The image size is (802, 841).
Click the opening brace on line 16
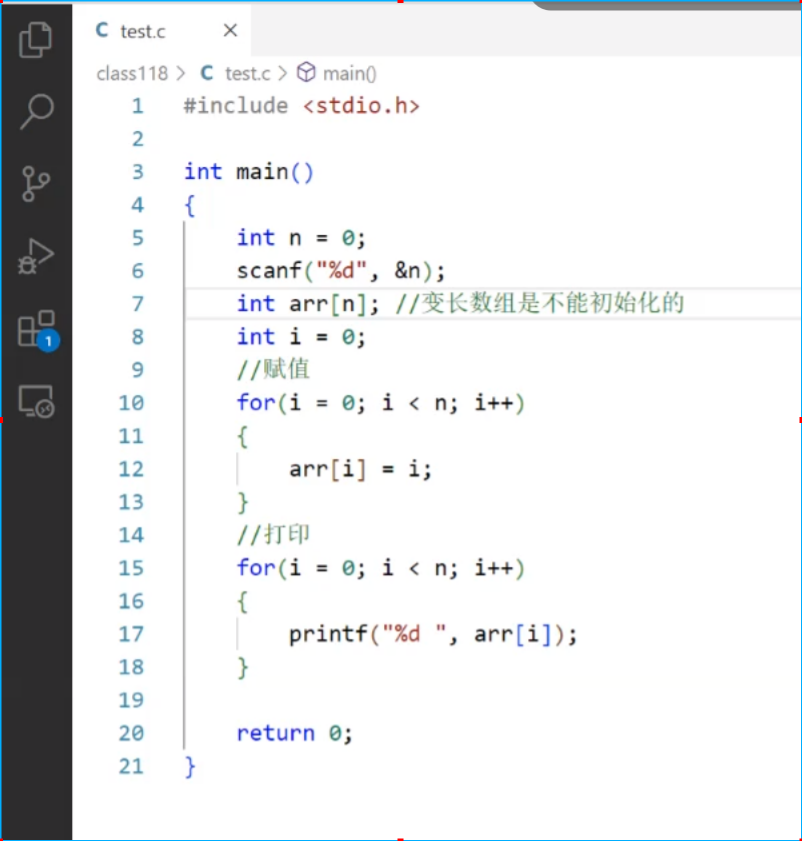click(x=242, y=602)
